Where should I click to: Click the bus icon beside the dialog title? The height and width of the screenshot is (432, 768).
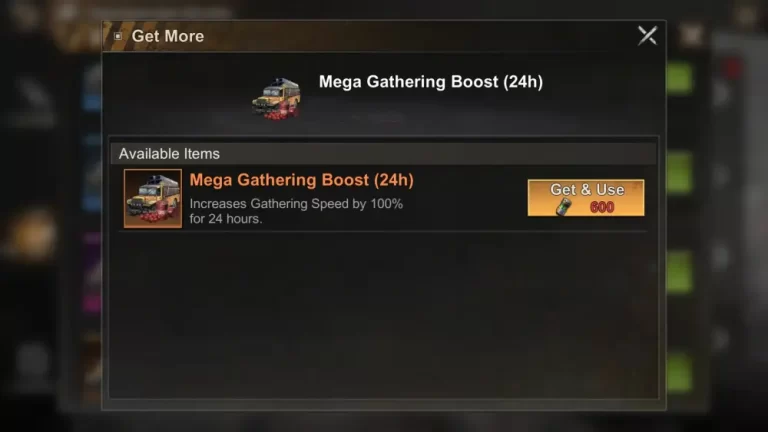276,98
